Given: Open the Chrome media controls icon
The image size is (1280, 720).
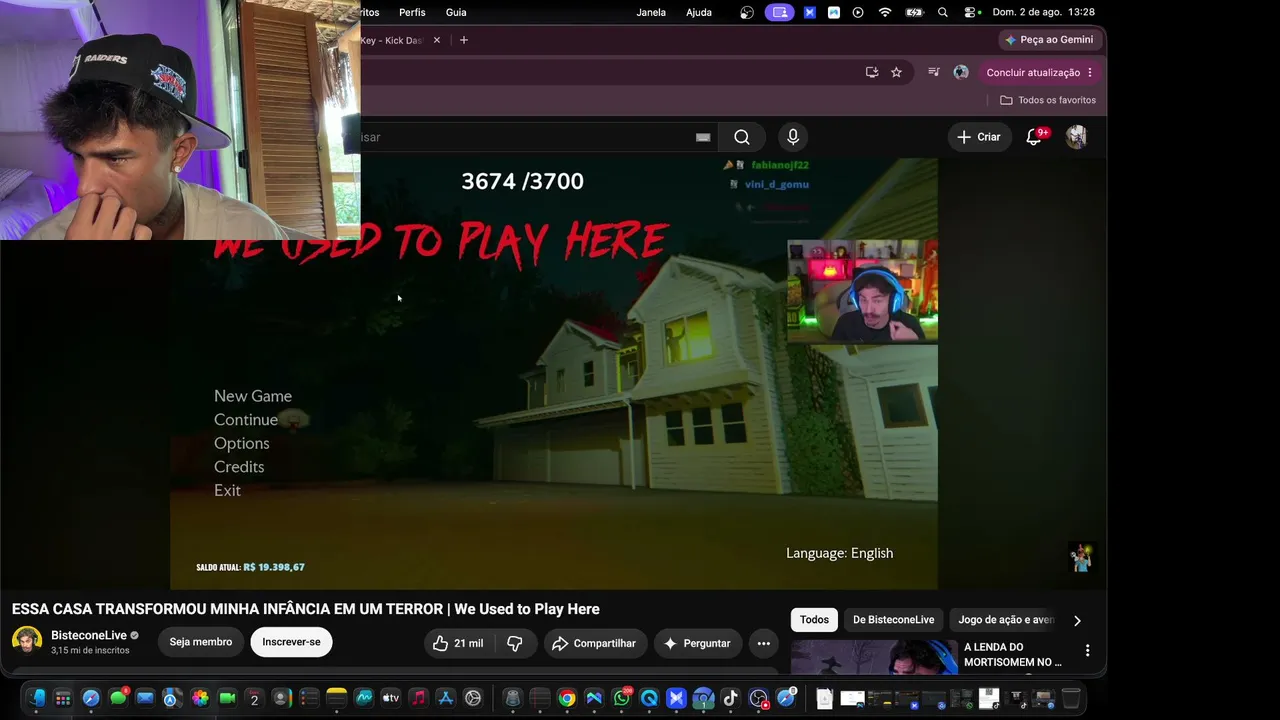Looking at the screenshot, I should (x=933, y=72).
